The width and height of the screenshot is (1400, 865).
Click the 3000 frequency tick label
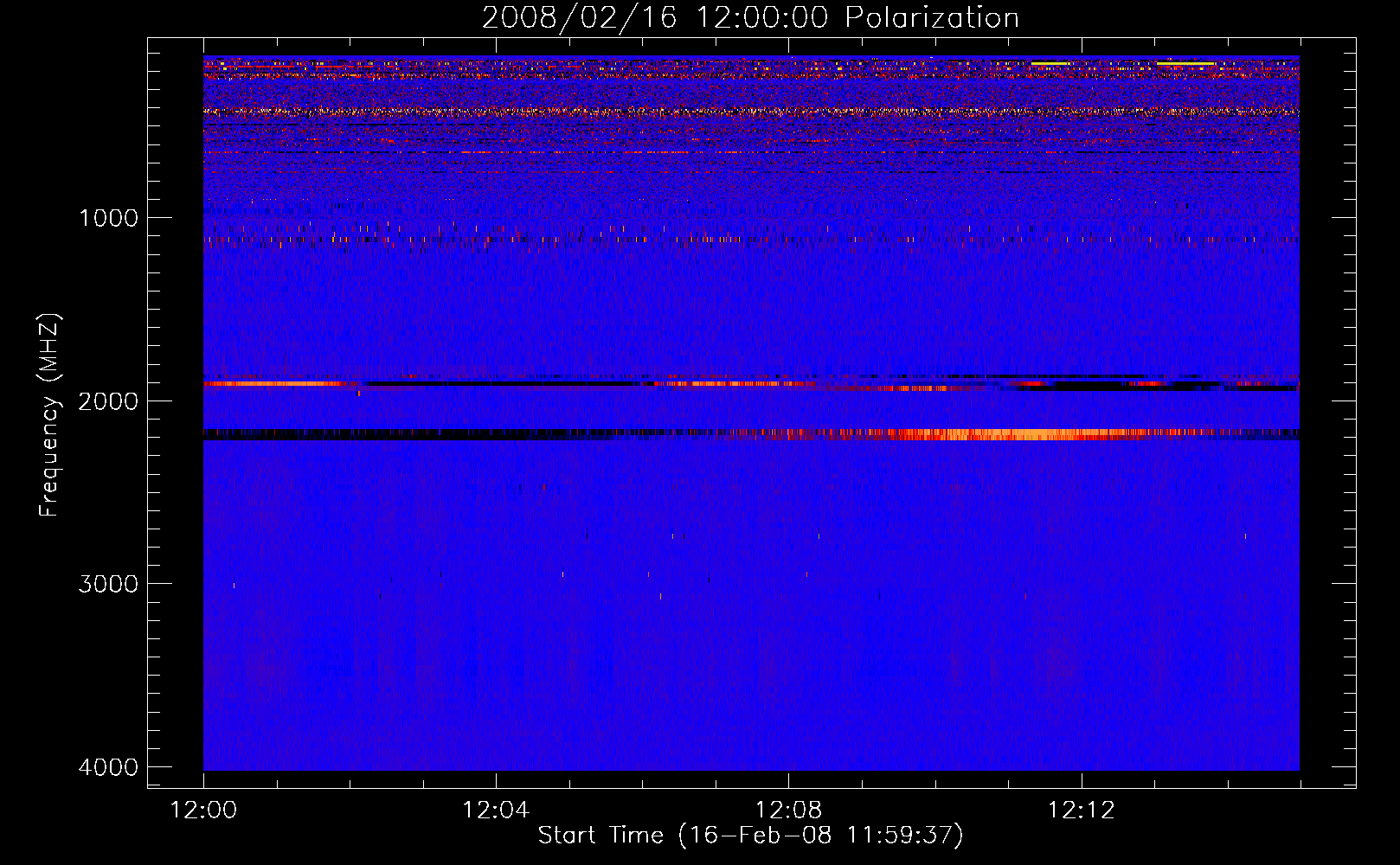(x=108, y=584)
